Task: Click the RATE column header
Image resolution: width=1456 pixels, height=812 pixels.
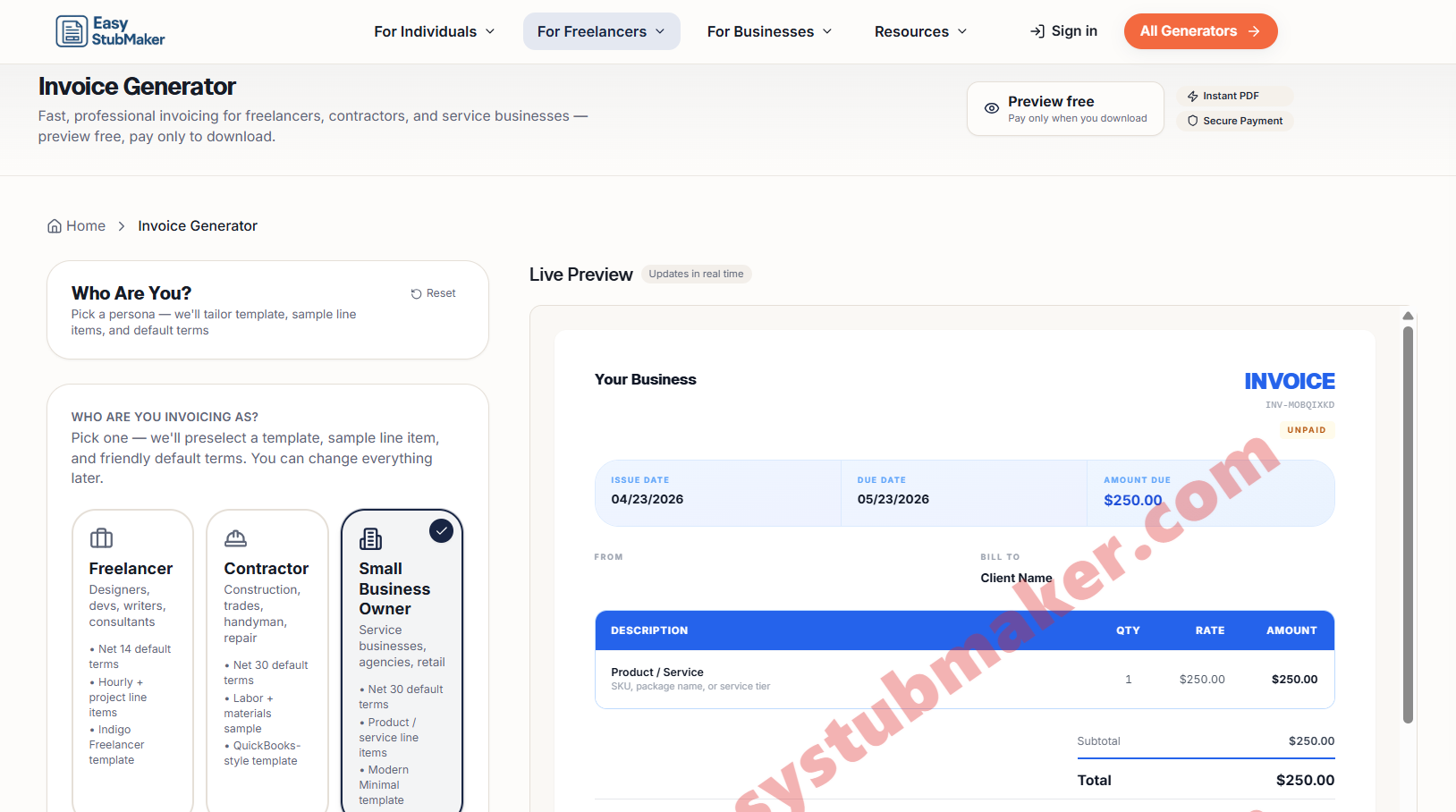Action: click(x=1210, y=630)
